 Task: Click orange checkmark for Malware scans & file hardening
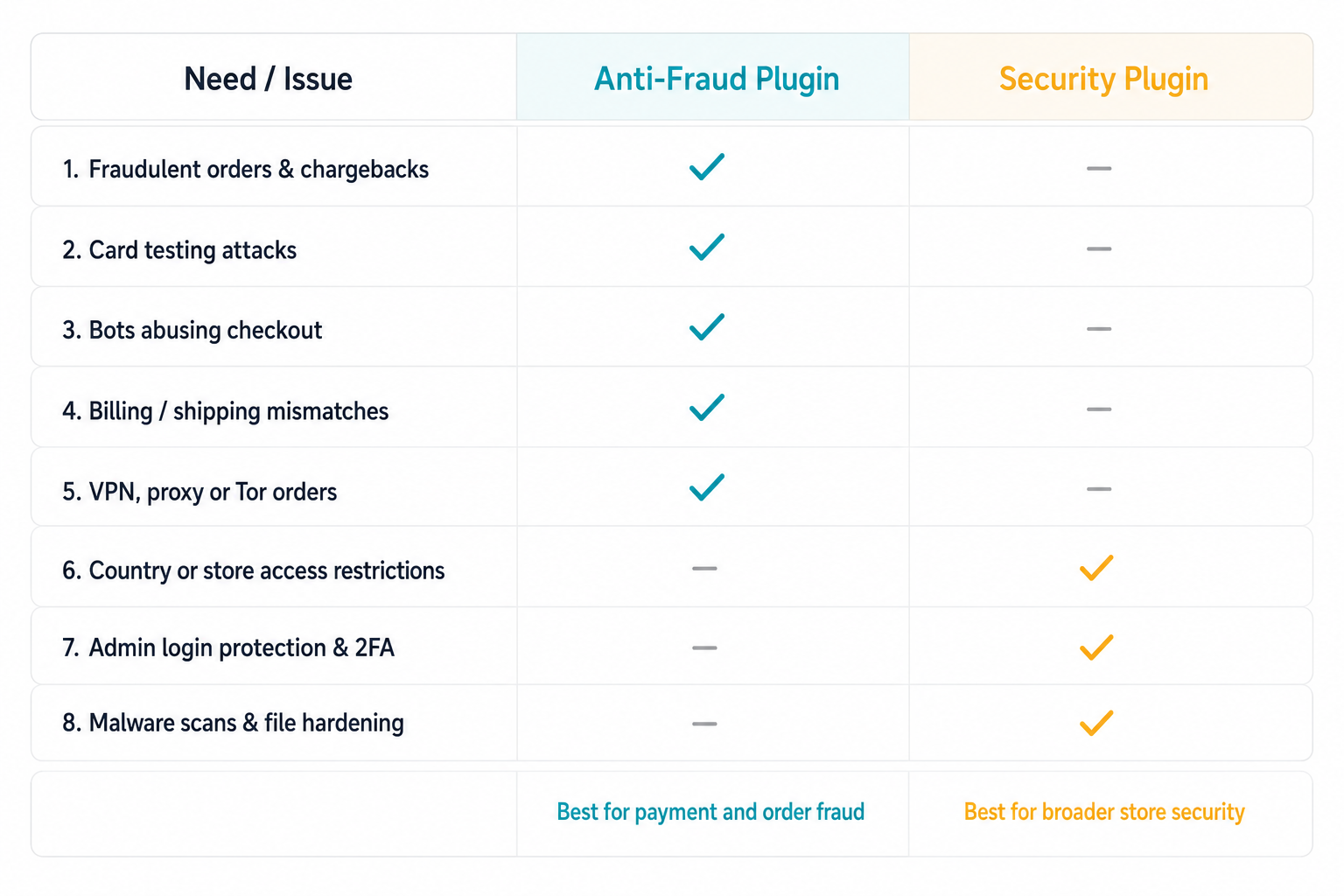click(x=1096, y=723)
